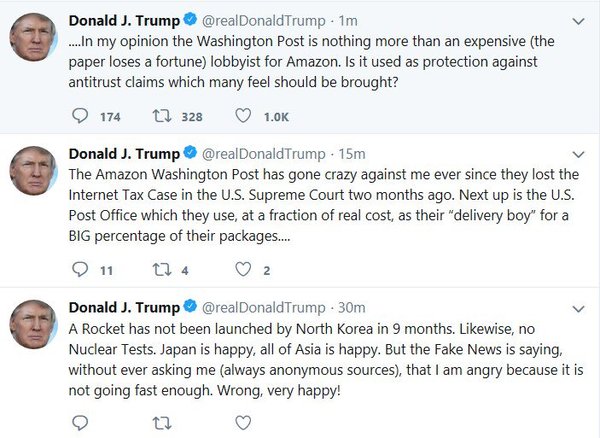
Task: Click the avatar beside the 30m tweet
Action: click(32, 326)
